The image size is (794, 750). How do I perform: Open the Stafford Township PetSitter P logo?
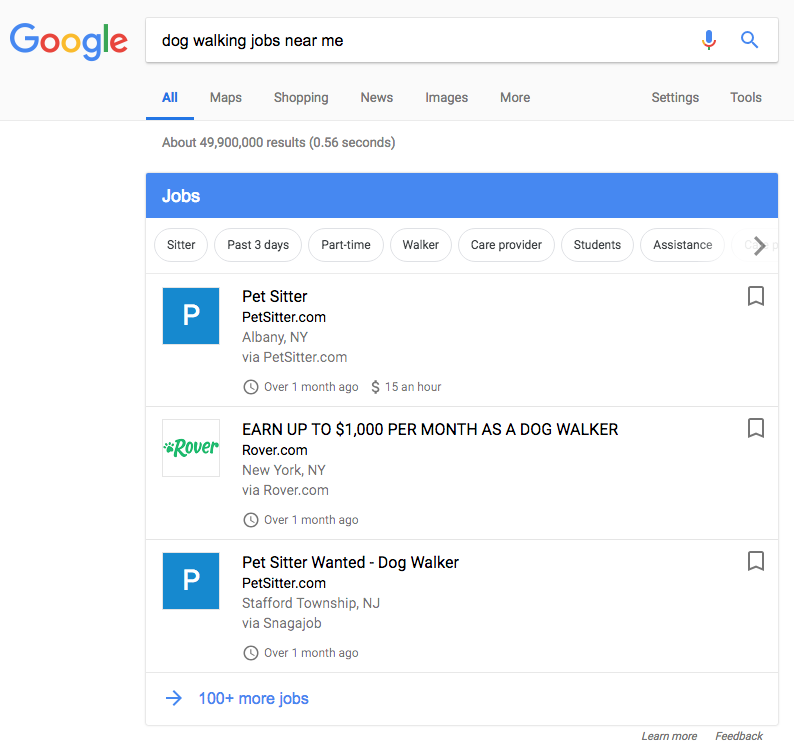(x=191, y=581)
